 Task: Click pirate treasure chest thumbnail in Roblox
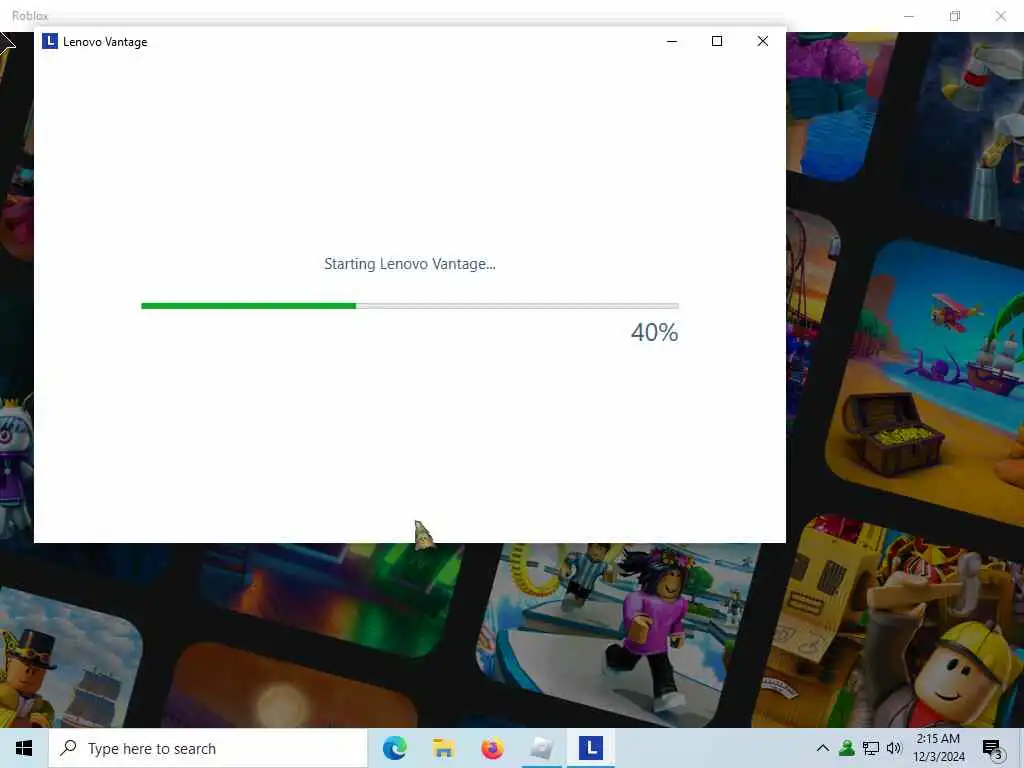click(x=927, y=382)
